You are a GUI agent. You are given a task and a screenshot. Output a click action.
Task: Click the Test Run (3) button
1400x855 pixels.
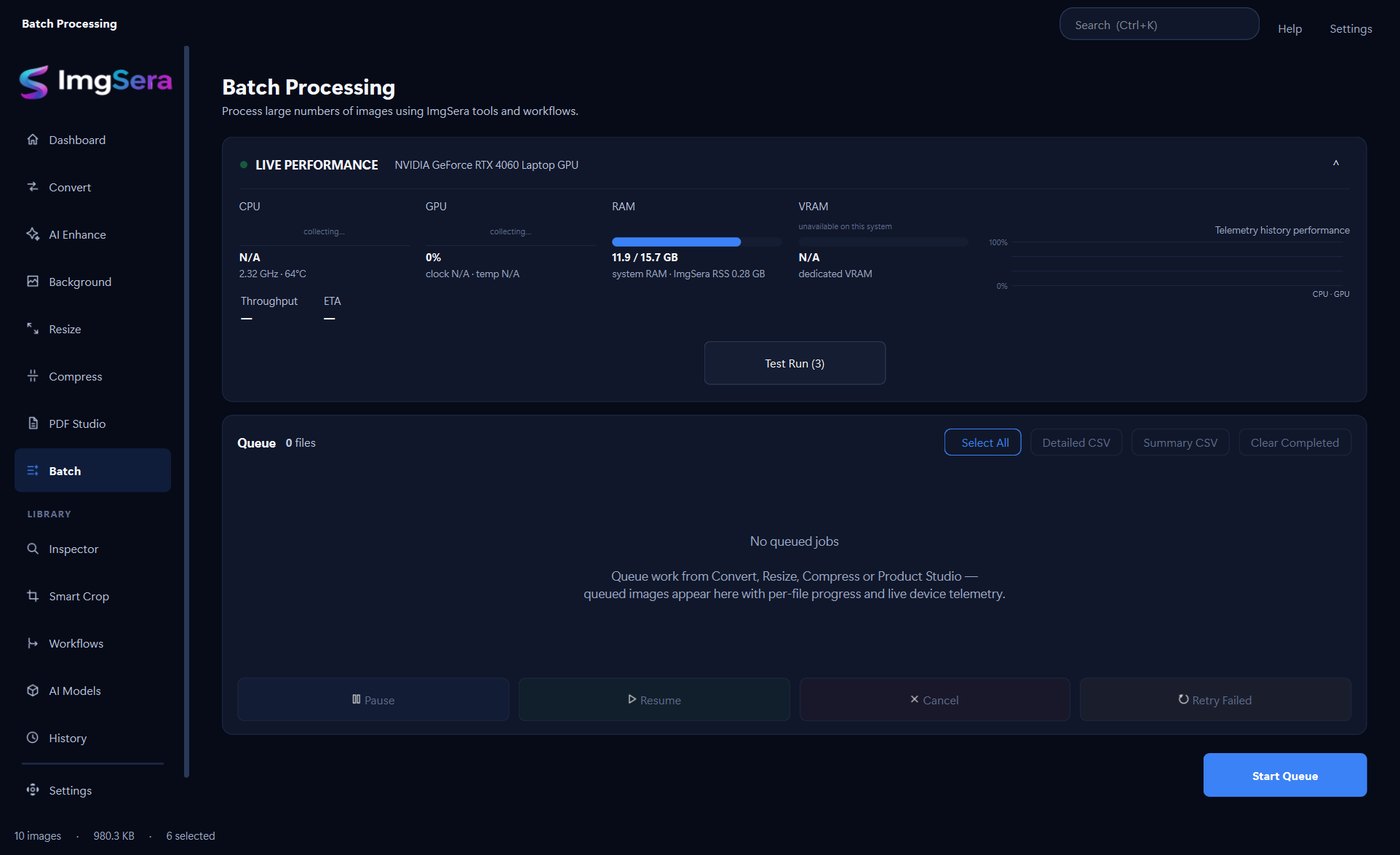click(x=795, y=363)
